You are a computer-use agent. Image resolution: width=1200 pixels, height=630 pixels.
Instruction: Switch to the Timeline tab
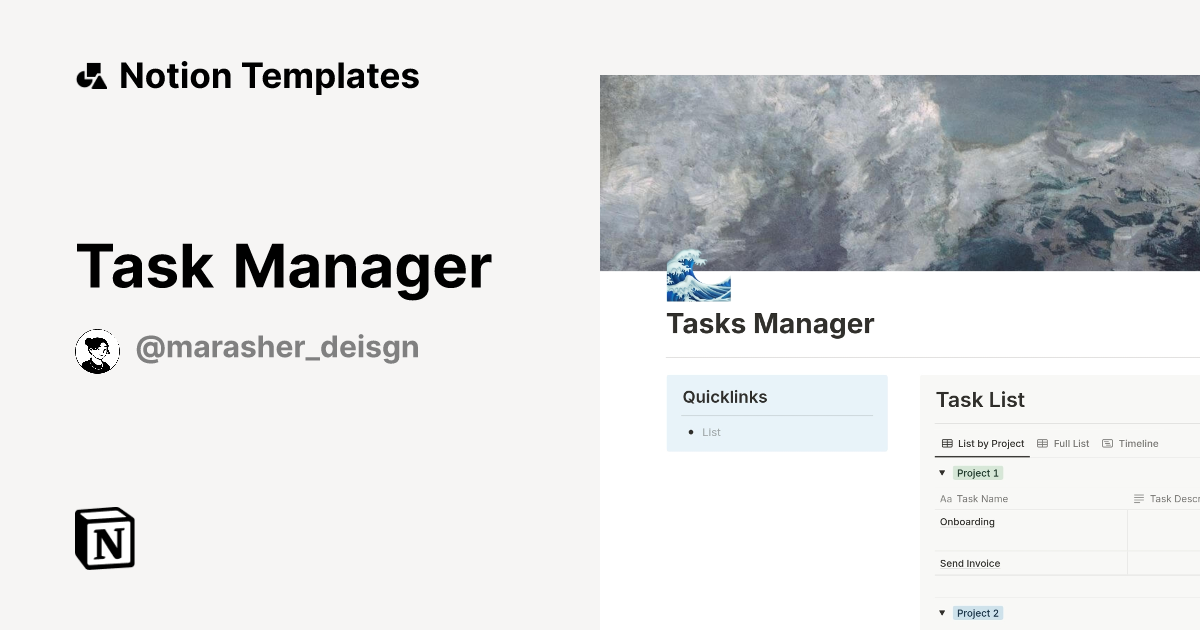[x=1138, y=443]
